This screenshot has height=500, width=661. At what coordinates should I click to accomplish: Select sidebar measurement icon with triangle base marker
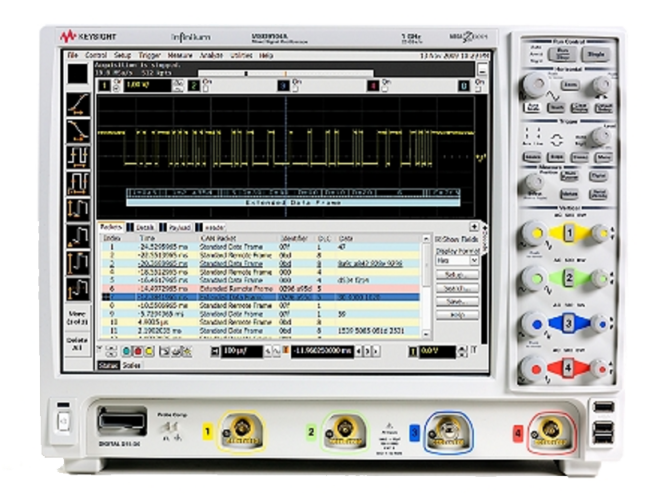click(78, 237)
